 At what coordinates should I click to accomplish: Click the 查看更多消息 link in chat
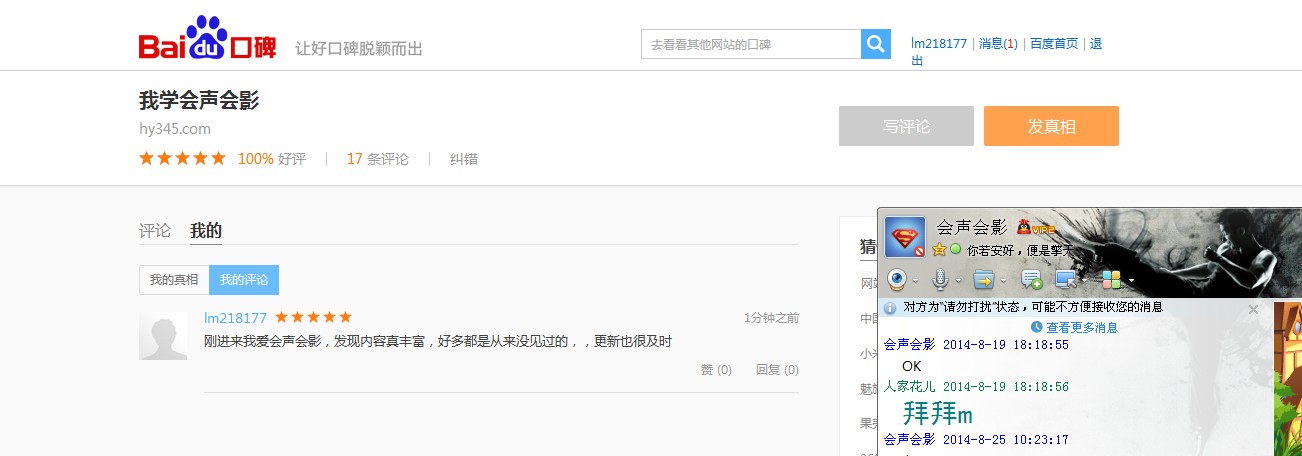coord(1082,327)
